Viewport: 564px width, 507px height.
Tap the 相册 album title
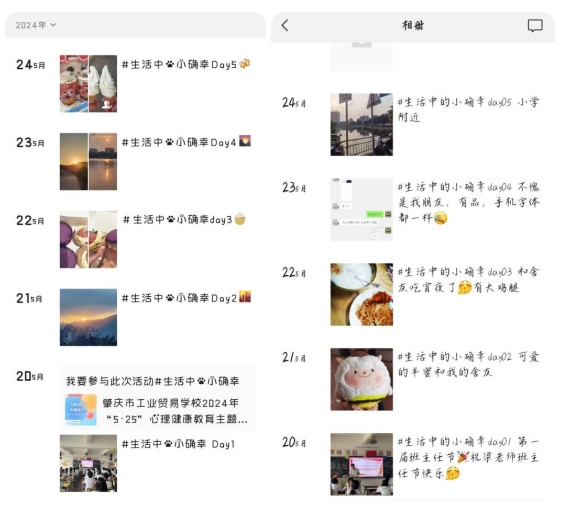pos(413,26)
